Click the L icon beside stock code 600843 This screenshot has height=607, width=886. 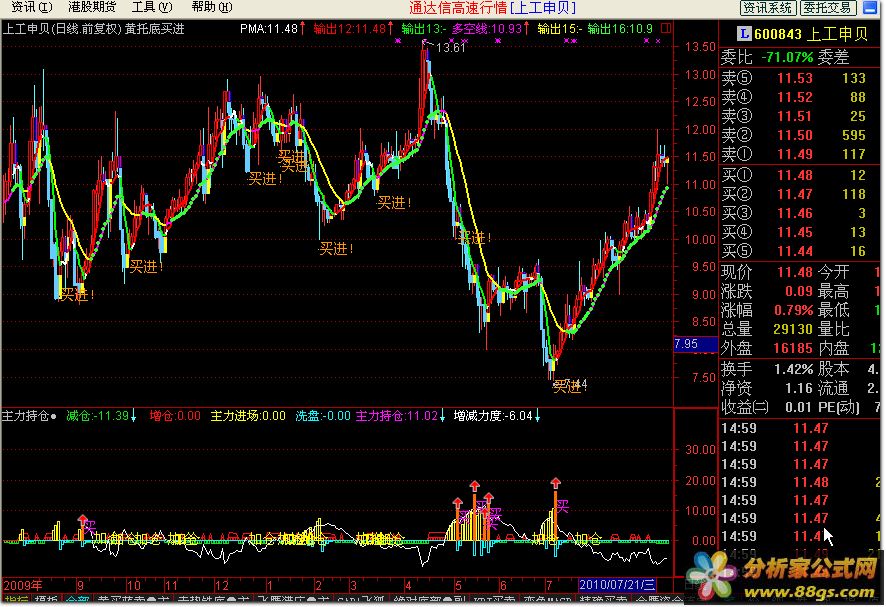tap(744, 34)
